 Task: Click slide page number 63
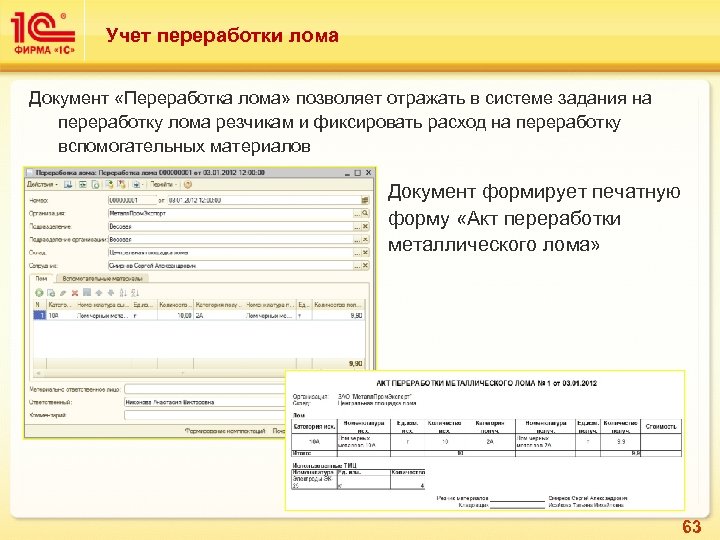[x=692, y=526]
